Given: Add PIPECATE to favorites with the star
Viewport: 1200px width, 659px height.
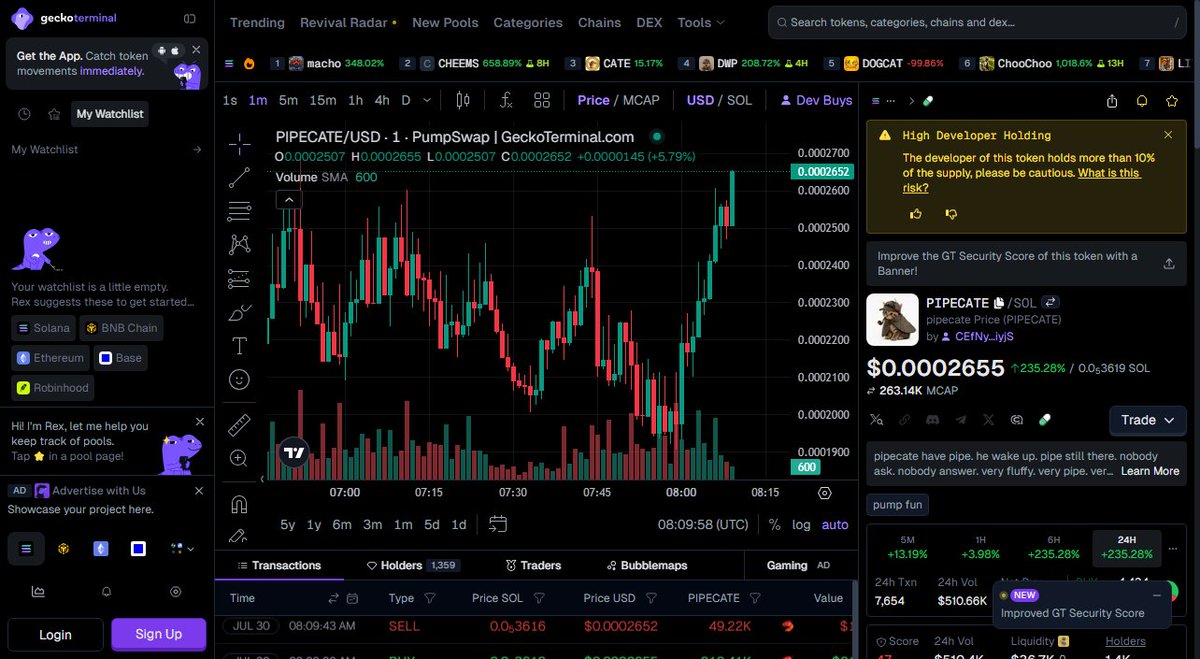Looking at the screenshot, I should coord(1172,101).
